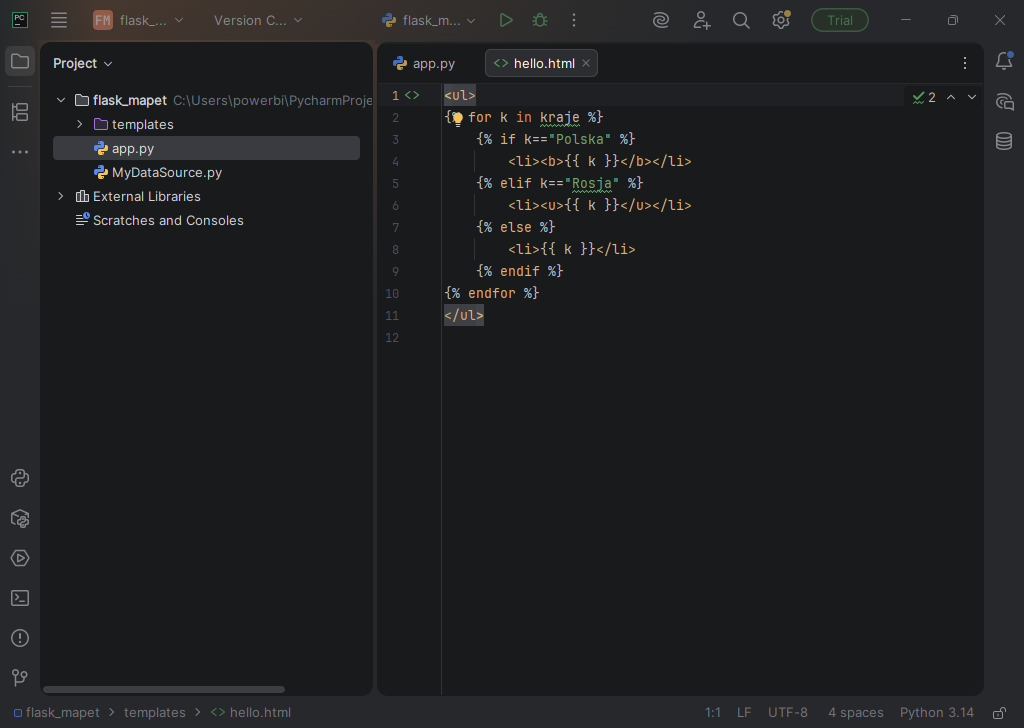1024x728 pixels.
Task: Open line:column 1:1 go-to dialog
Action: (x=712, y=712)
